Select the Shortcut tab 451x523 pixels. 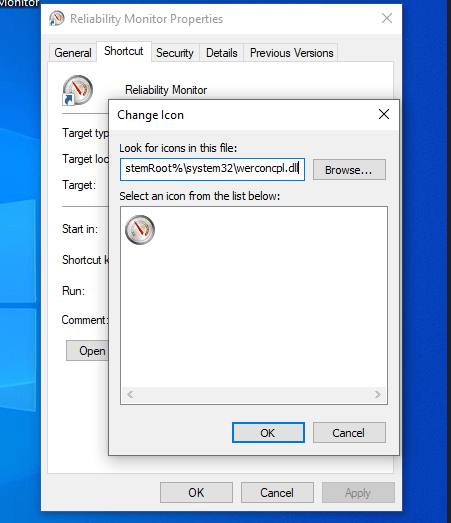(123, 51)
